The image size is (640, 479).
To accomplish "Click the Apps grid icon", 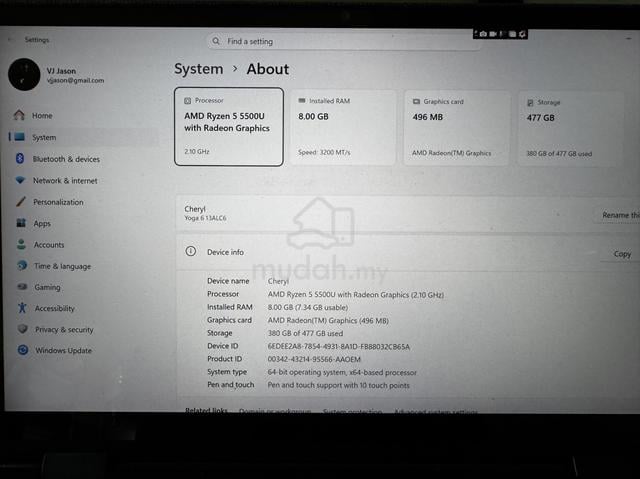I will point(21,223).
